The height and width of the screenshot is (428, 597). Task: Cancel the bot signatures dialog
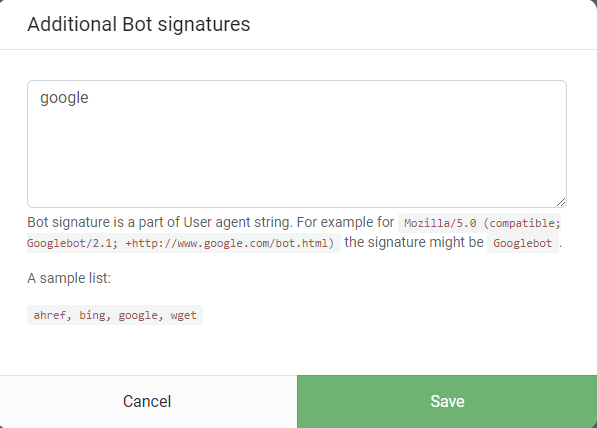click(148, 401)
